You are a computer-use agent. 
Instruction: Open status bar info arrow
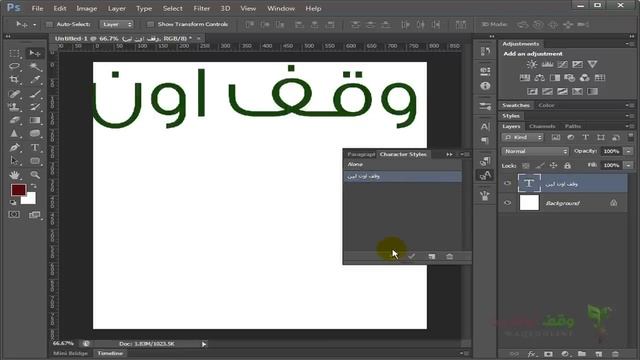coord(204,344)
